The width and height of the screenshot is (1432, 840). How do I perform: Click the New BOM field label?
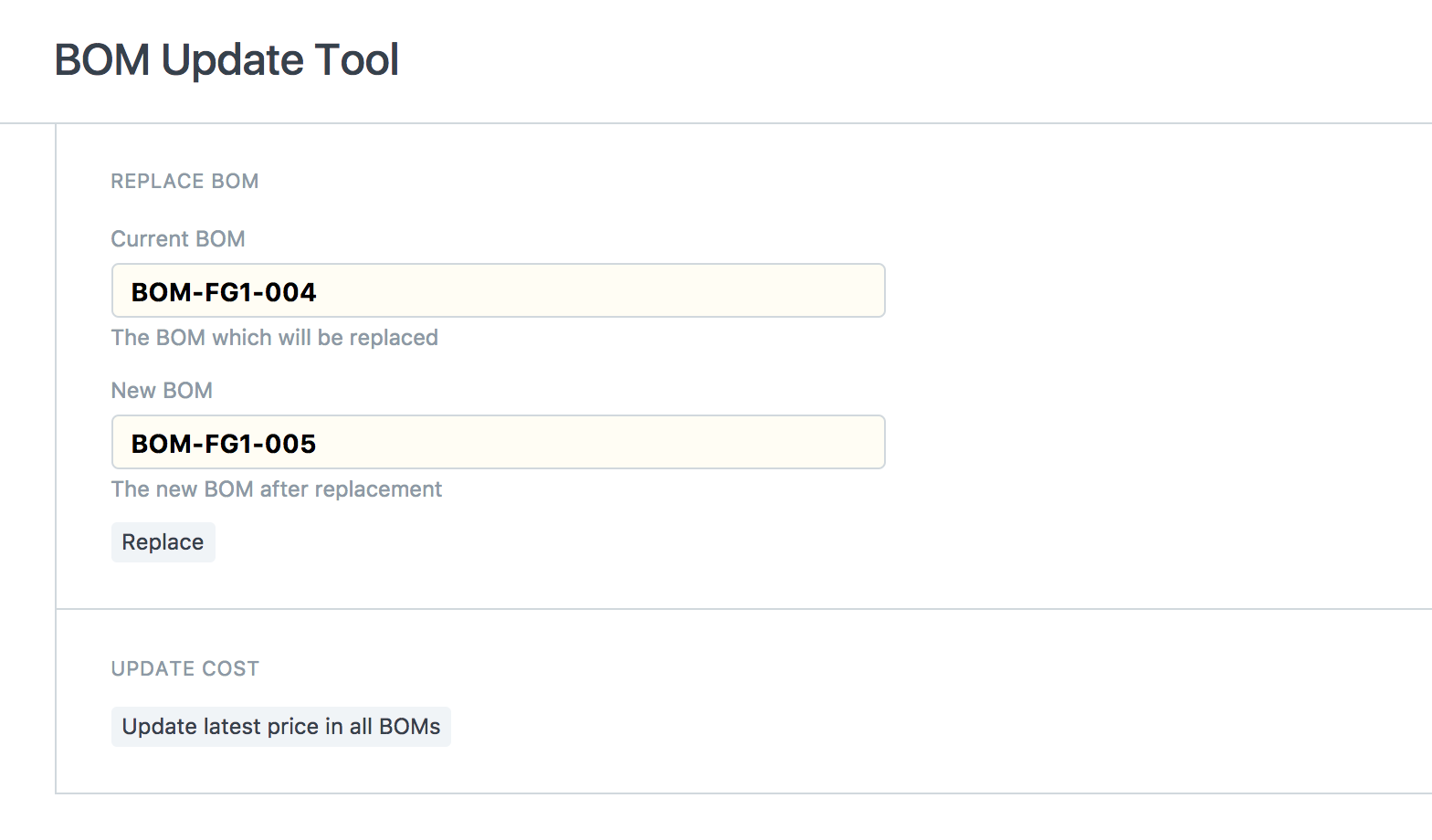pos(162,390)
